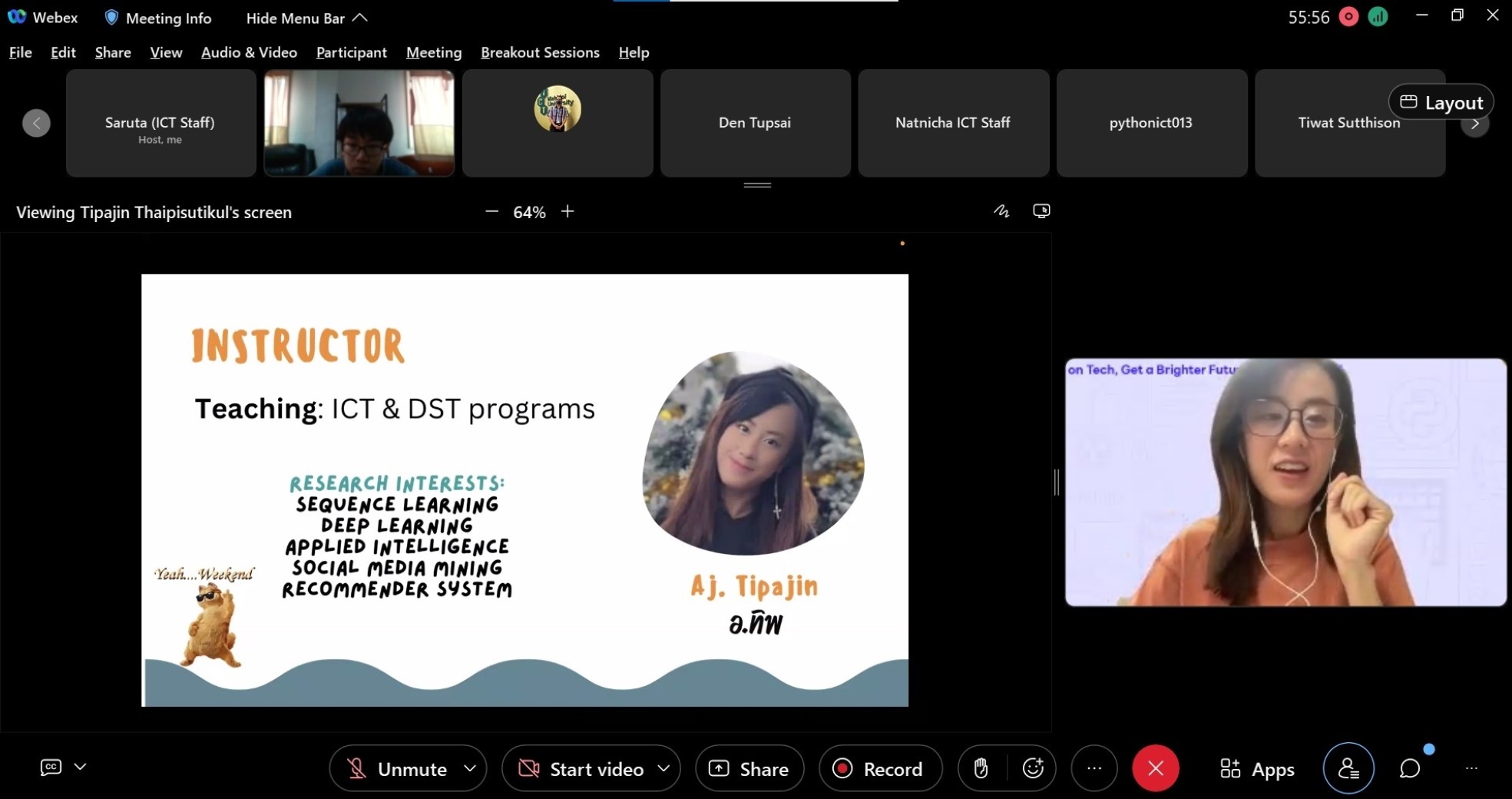This screenshot has height=799, width=1512.
Task: Open the Apps panel
Action: [x=1257, y=768]
